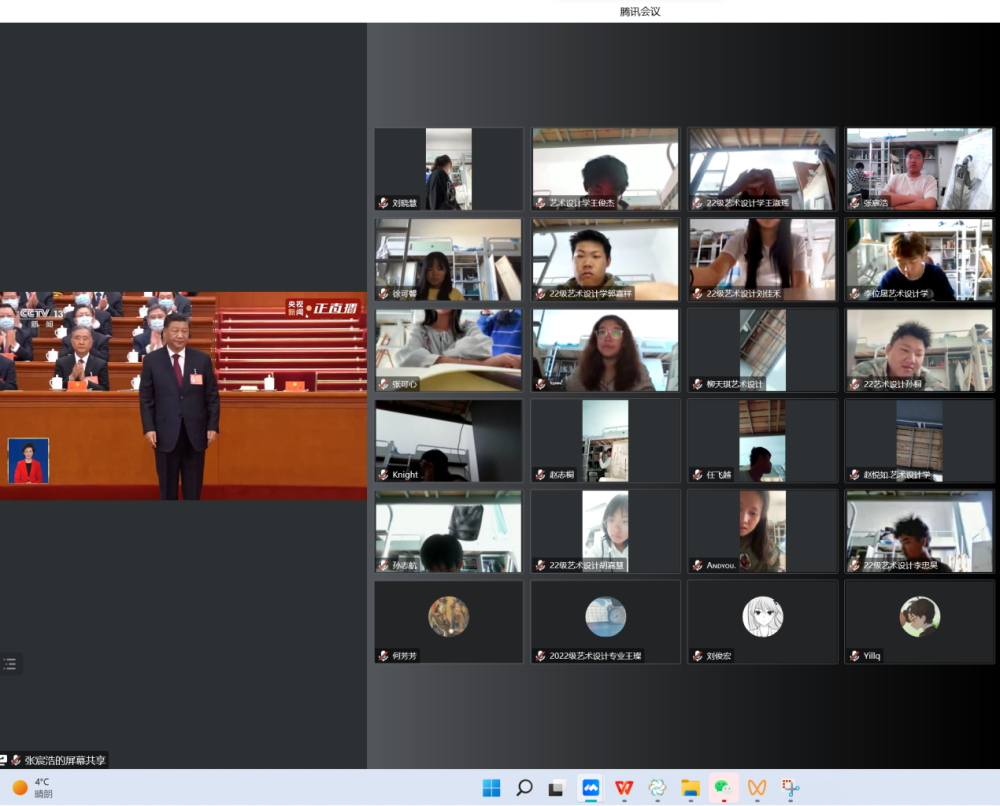This screenshot has height=806, width=1000.
Task: Click mic icon in 张宸浩的屏幕共享 label
Action: coord(16,760)
